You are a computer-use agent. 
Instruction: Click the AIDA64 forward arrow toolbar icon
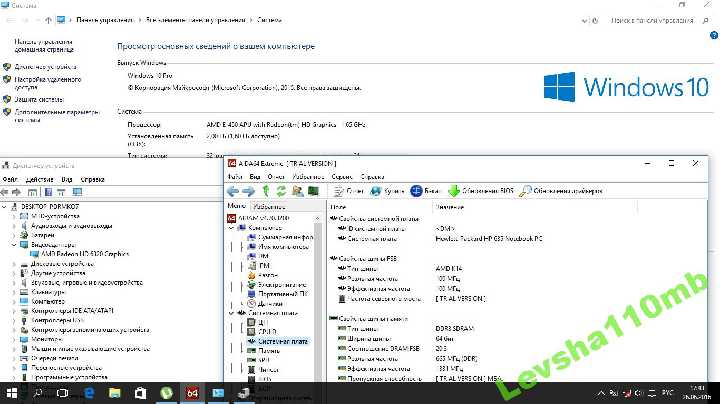pyautogui.click(x=248, y=191)
